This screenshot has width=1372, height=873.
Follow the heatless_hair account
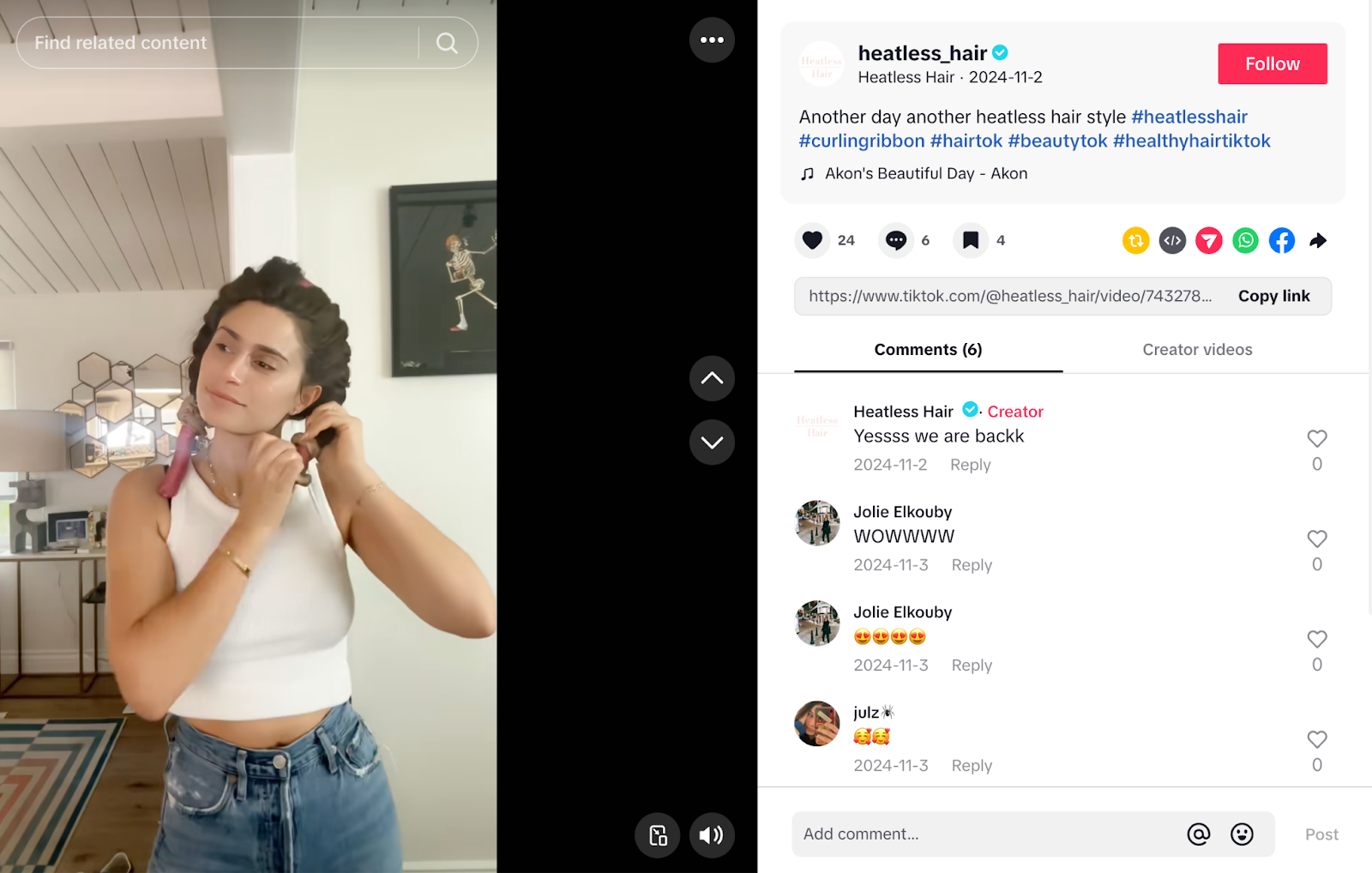(x=1272, y=64)
